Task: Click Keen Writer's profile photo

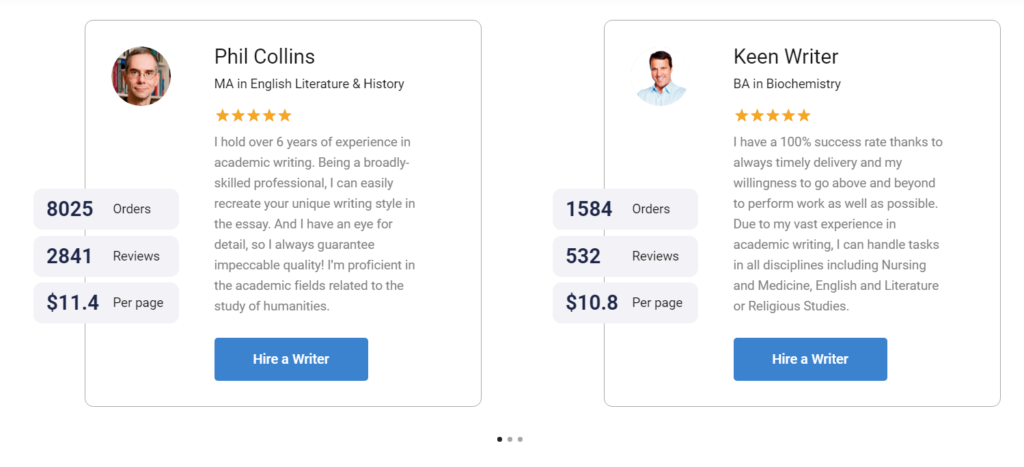Action: click(660, 76)
